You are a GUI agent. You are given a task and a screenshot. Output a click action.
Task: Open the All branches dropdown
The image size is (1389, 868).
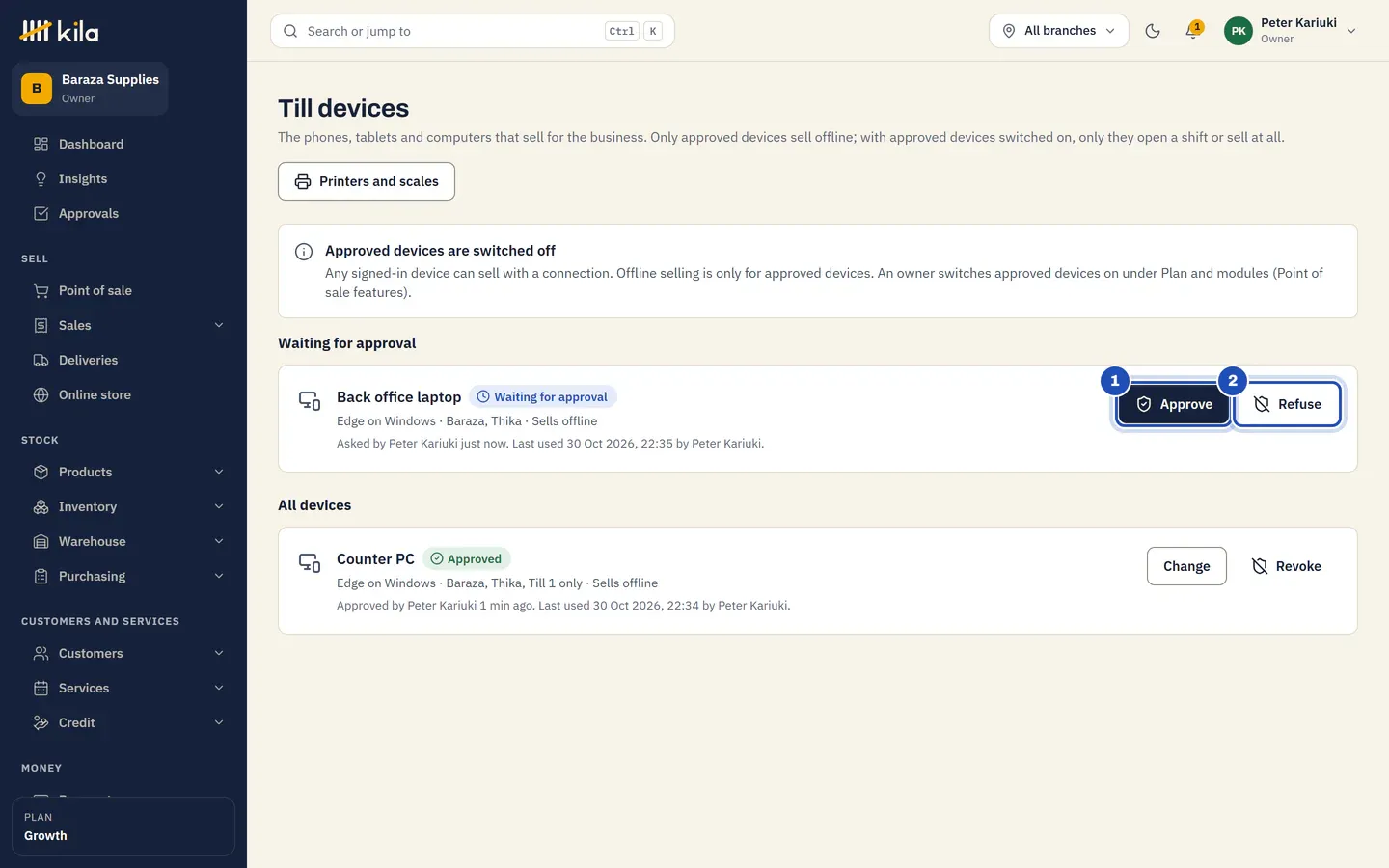1058,31
